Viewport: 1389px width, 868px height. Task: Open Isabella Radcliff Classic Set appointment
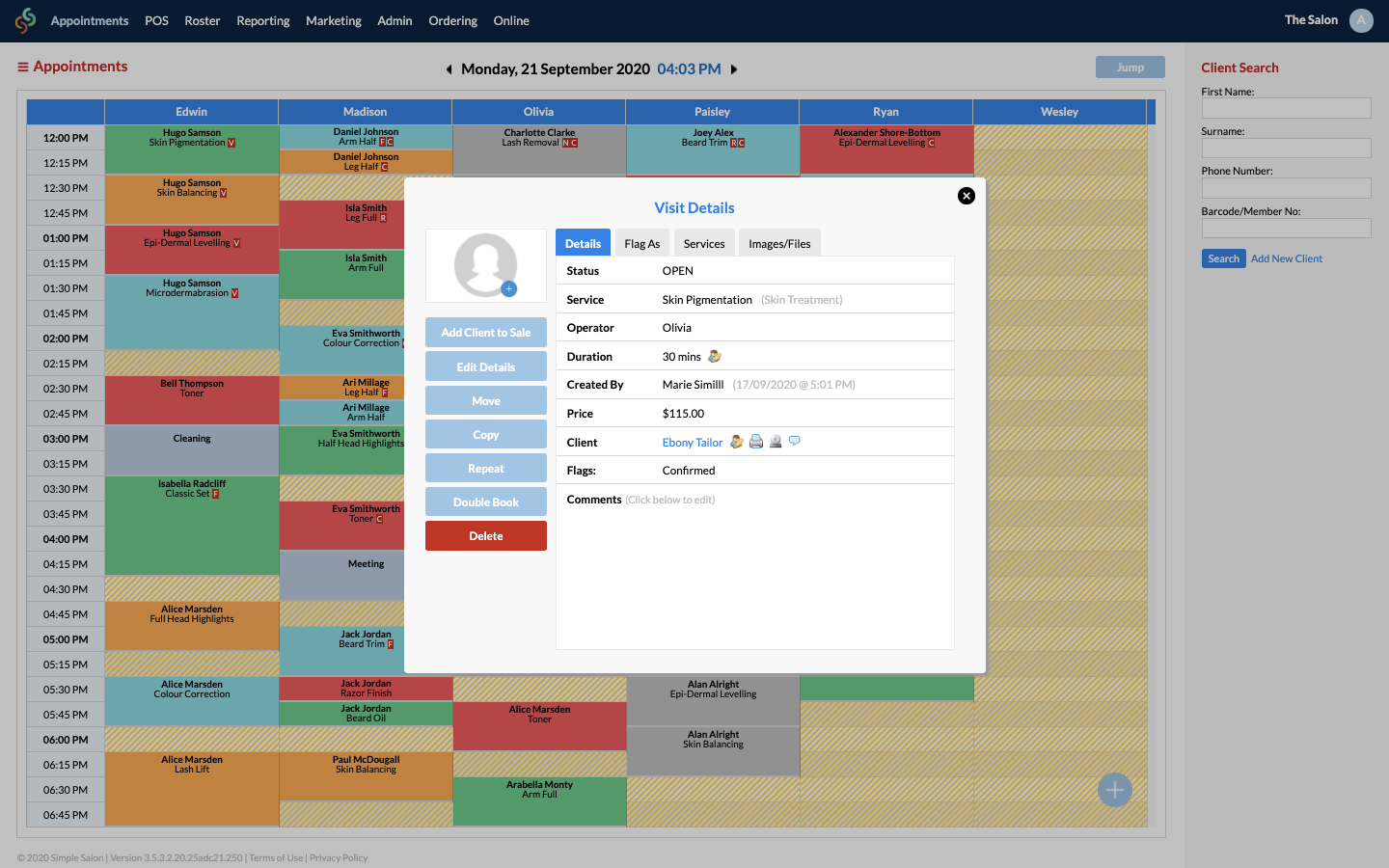191,525
